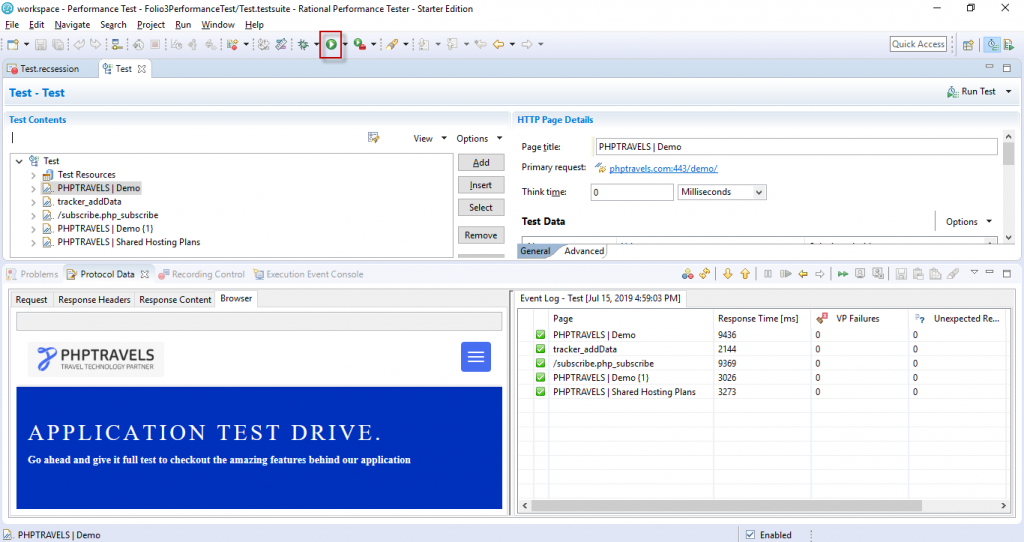This screenshot has width=1024, height=542.
Task: Click the New toolbar icon
Action: 12,44
